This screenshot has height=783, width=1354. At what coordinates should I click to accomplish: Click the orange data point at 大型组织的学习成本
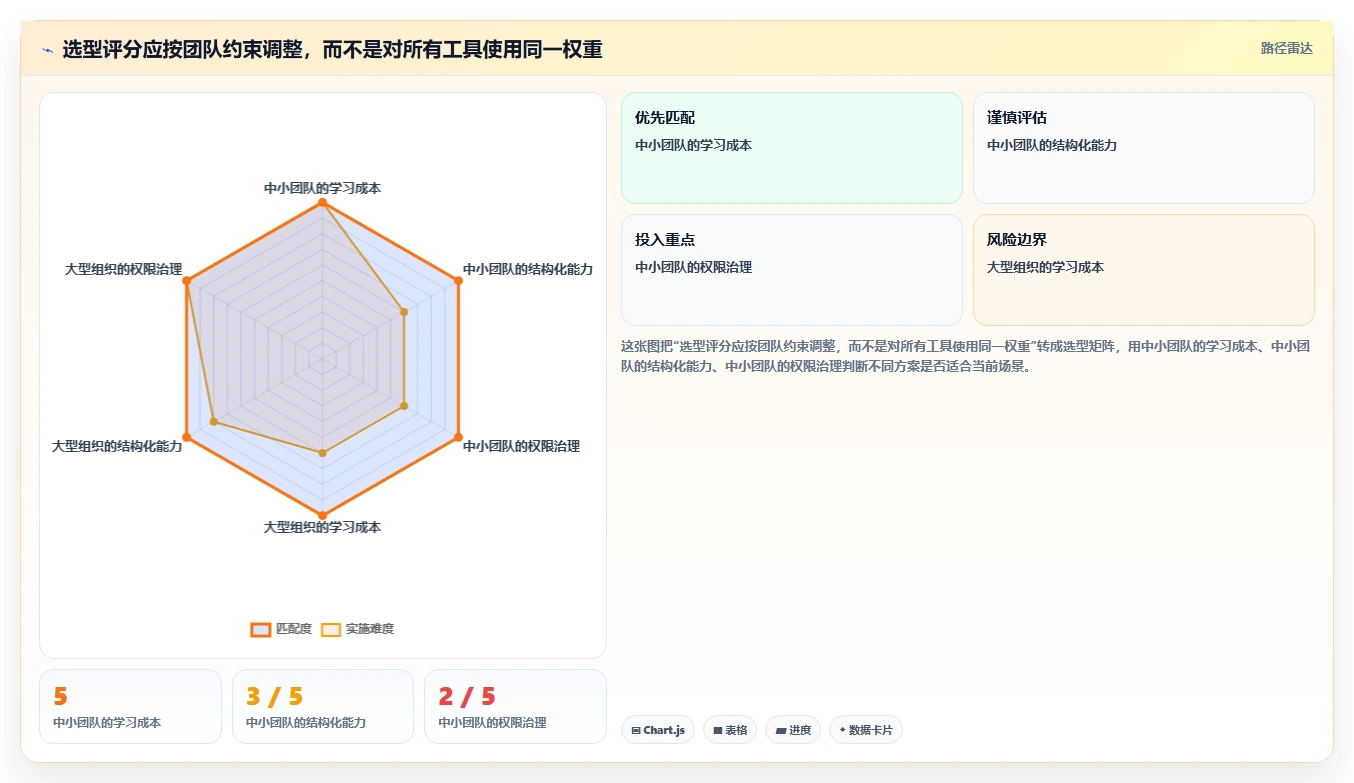coord(322,516)
